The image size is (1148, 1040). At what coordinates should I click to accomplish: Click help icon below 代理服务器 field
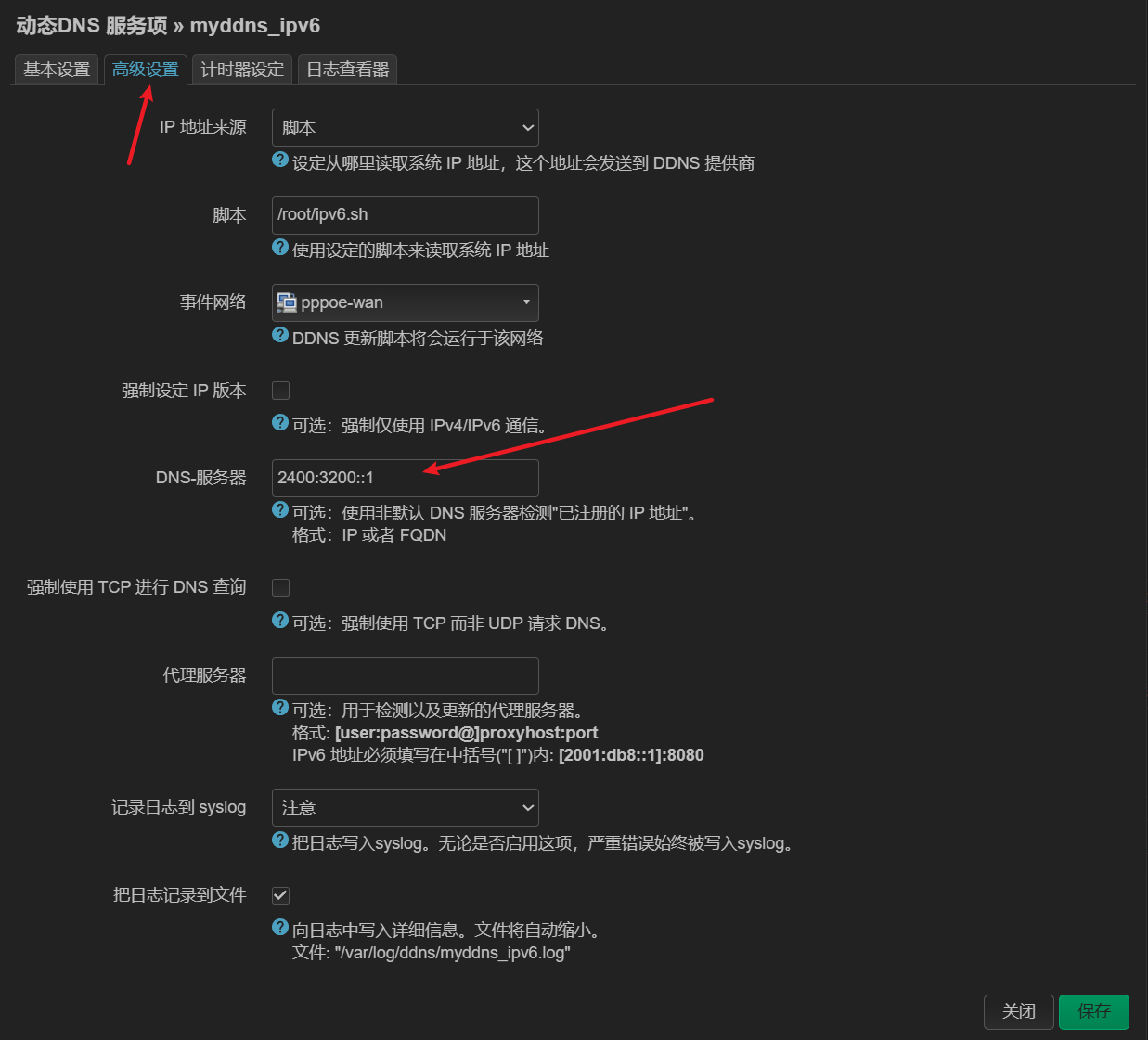(x=280, y=707)
